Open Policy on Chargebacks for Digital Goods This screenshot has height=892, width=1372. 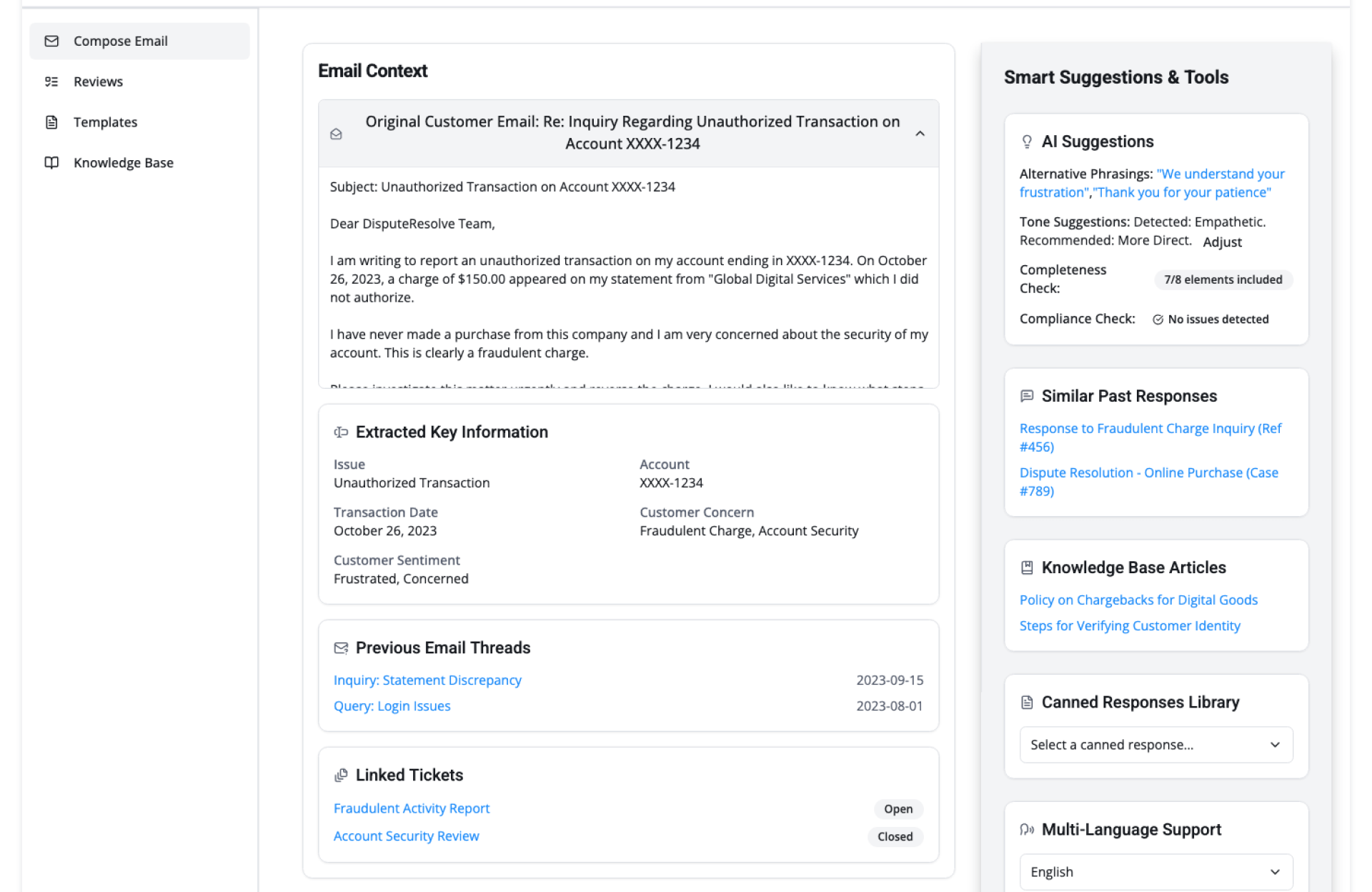tap(1138, 600)
